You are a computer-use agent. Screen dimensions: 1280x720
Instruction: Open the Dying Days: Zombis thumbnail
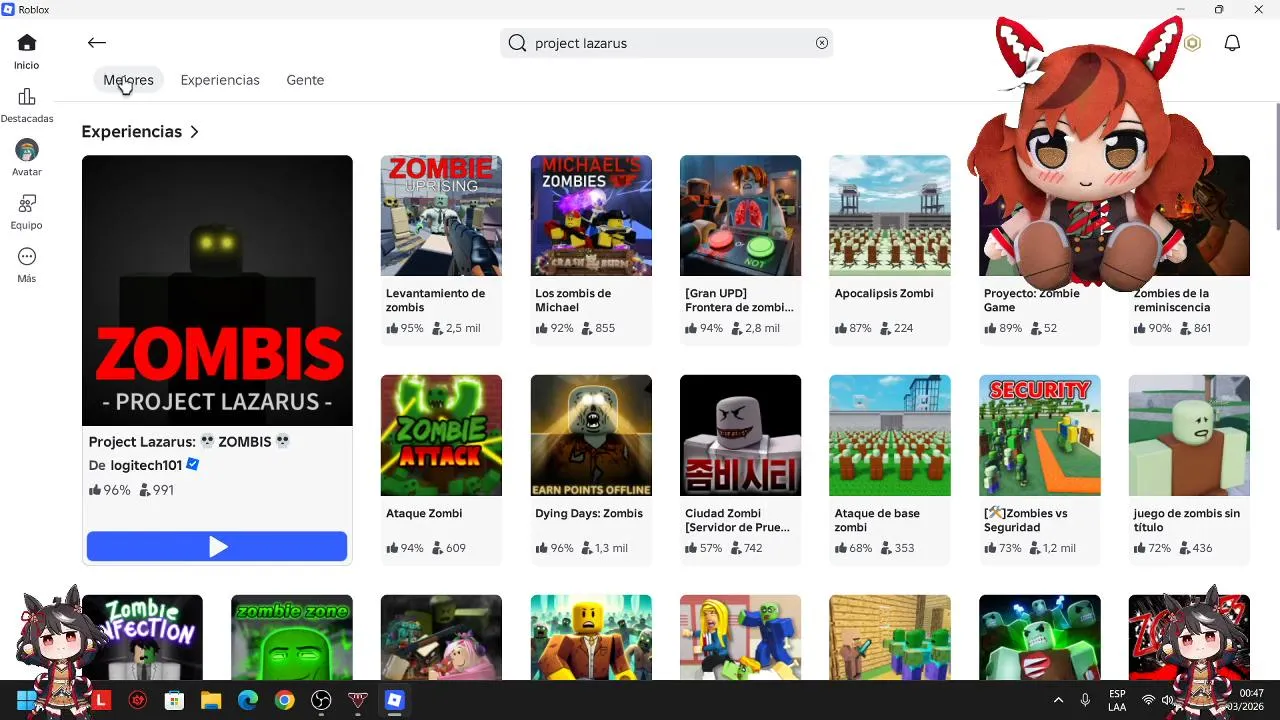[x=591, y=435]
